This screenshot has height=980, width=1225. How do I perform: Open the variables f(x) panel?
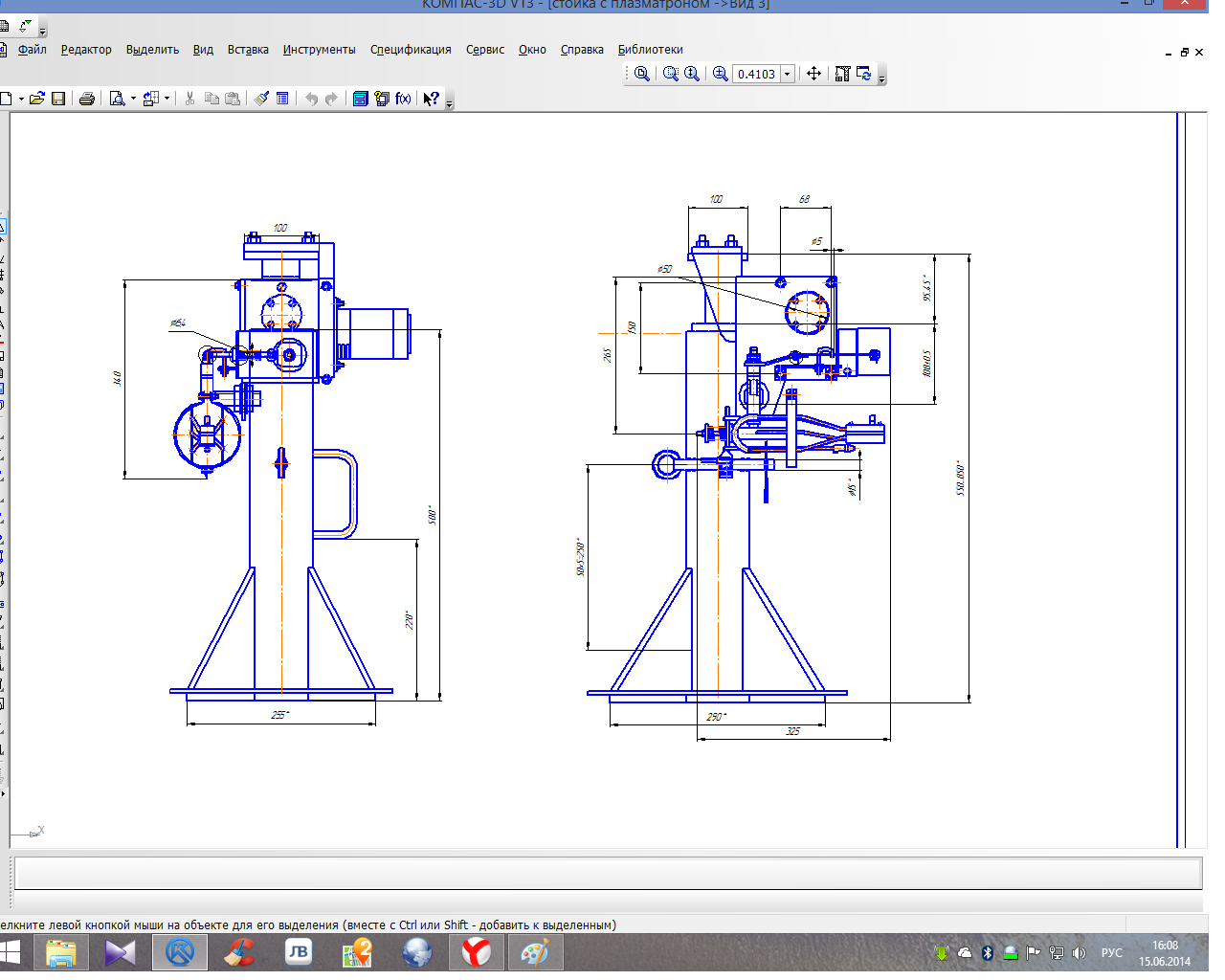tap(403, 99)
